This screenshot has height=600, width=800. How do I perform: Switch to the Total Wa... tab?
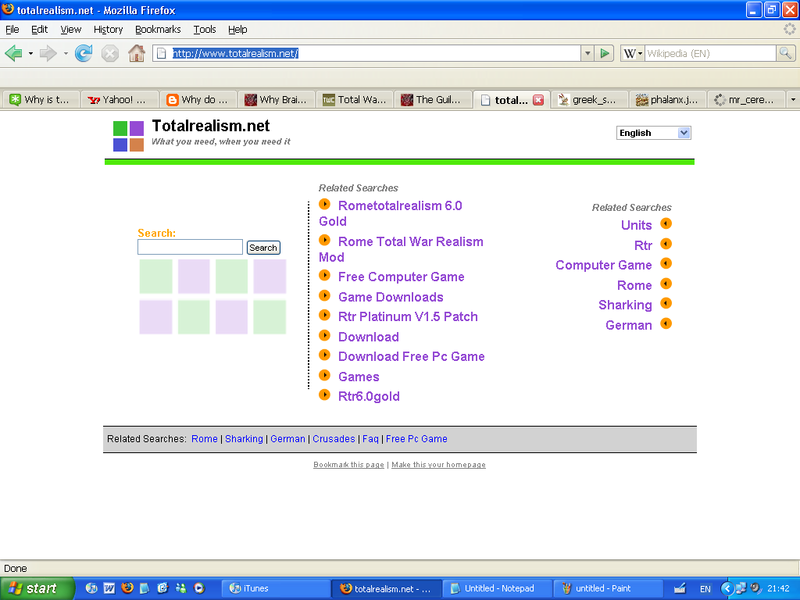point(355,100)
